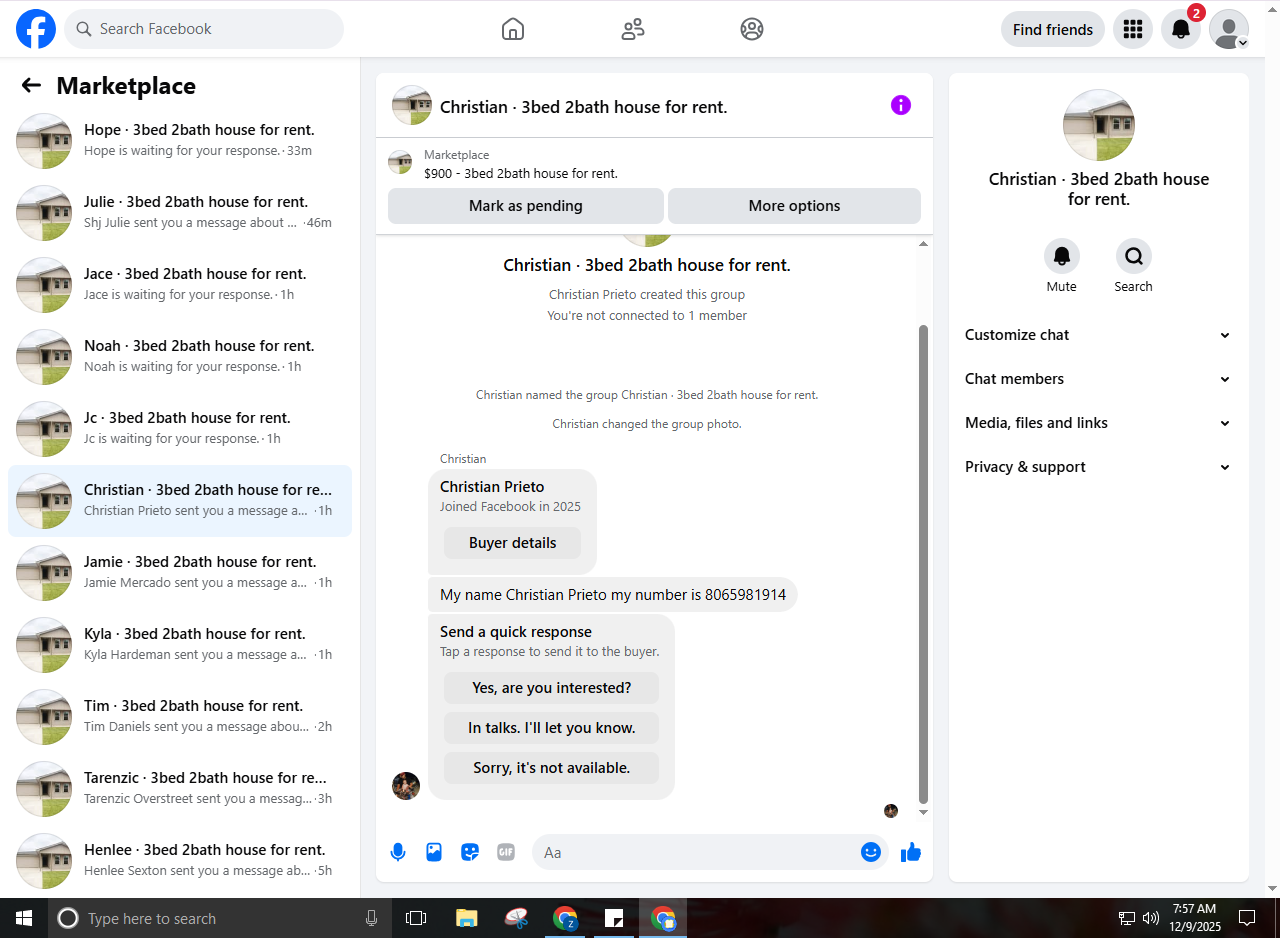Open the Hope conversation
This screenshot has width=1280, height=938.
tap(180, 141)
